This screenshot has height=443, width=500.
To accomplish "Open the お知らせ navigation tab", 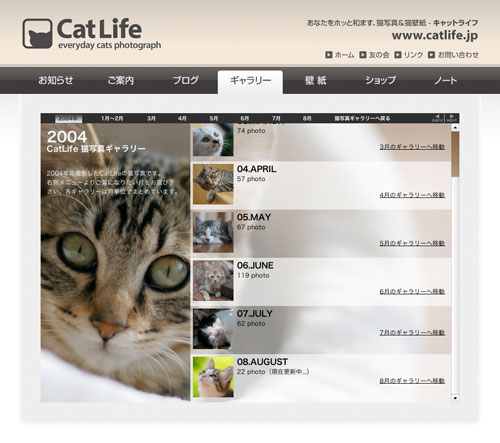I will pos(56,80).
